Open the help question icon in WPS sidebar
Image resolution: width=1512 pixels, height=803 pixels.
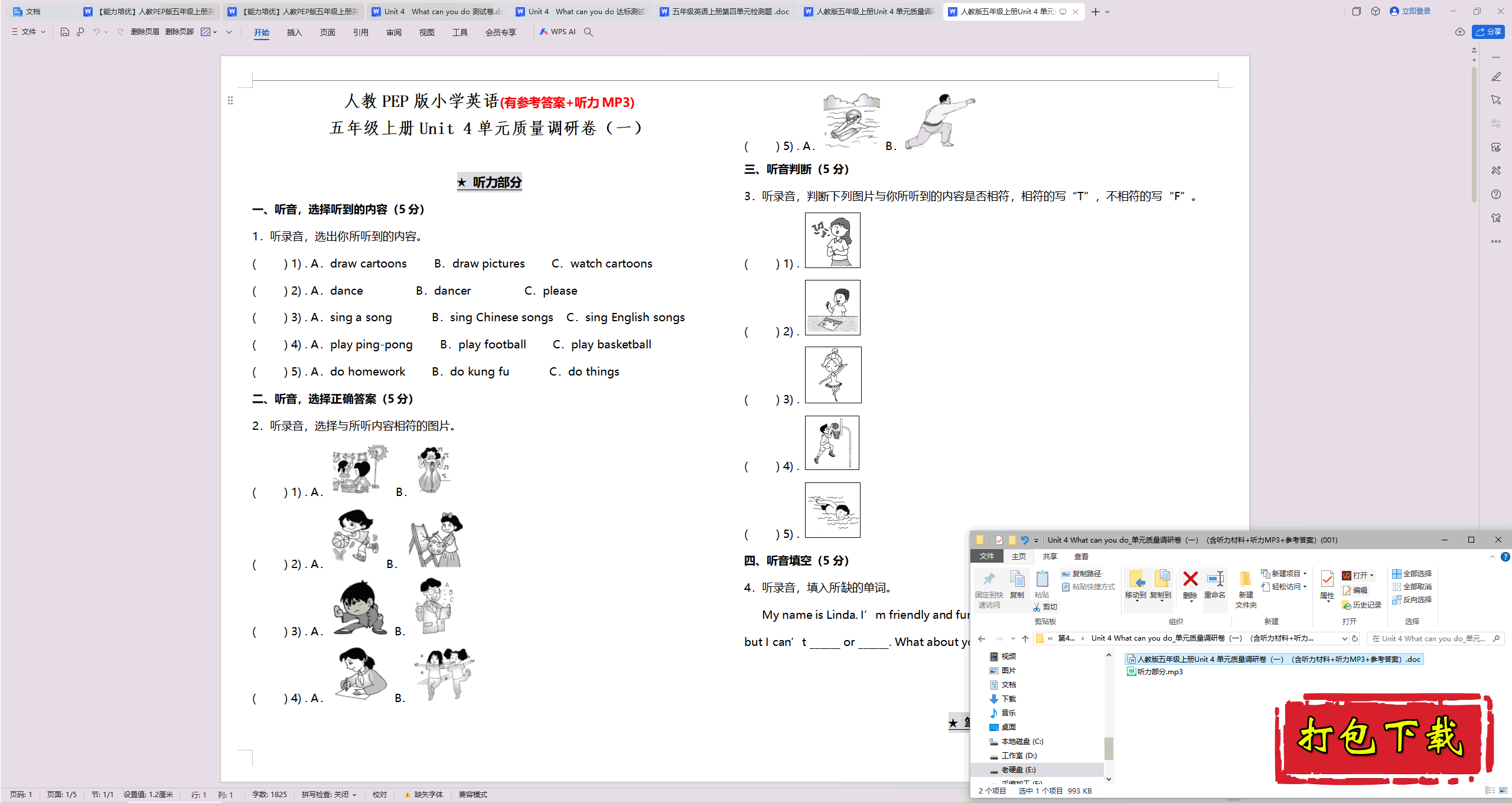click(1496, 194)
